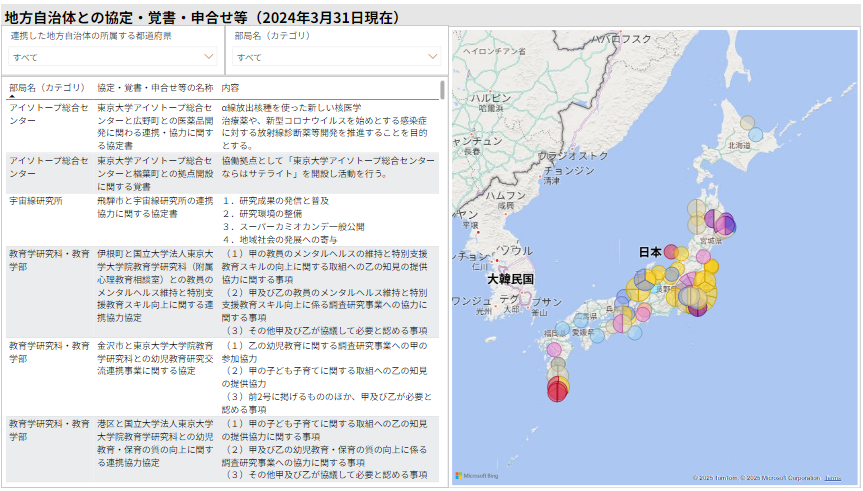Select the red bubble beside the 日本 label
Viewport: 863px width, 491px height.
671,252
